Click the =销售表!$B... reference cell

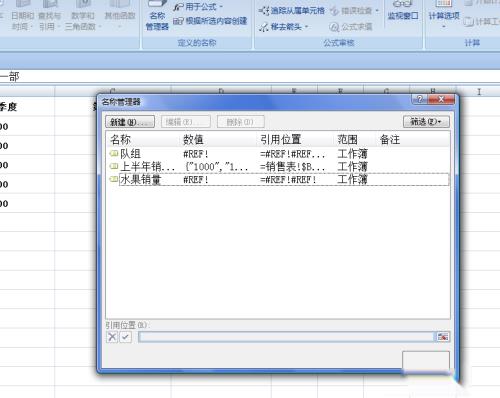coord(292,167)
